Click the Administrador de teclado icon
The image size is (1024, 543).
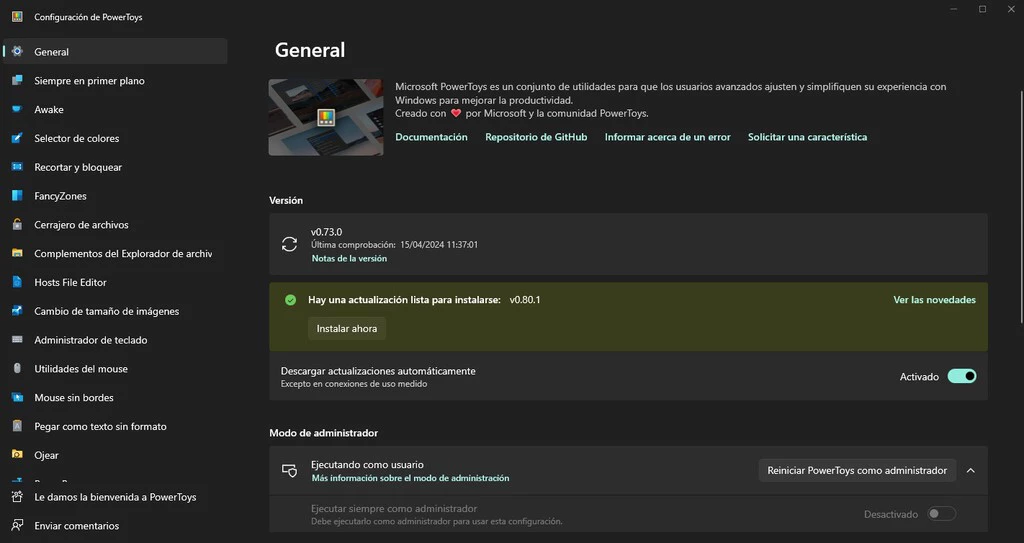click(x=18, y=339)
